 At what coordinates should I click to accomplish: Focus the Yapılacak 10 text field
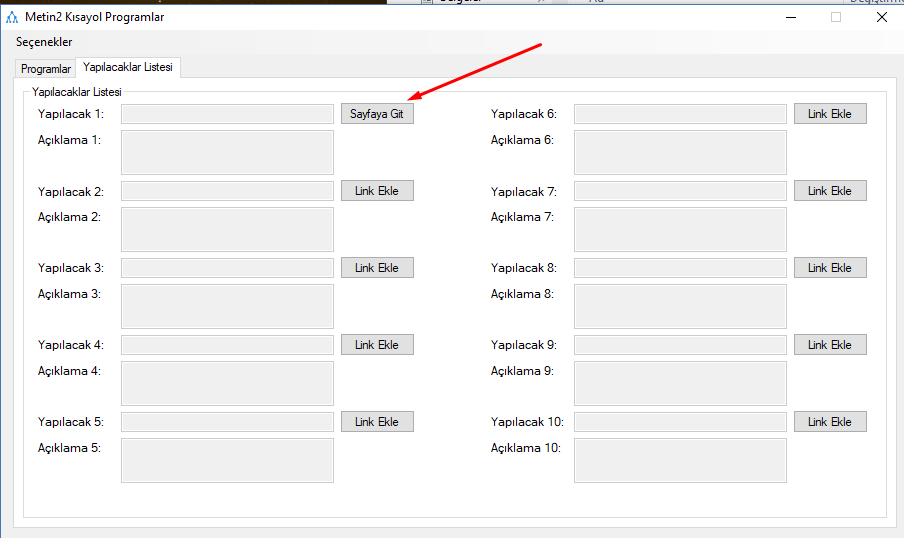pos(680,422)
